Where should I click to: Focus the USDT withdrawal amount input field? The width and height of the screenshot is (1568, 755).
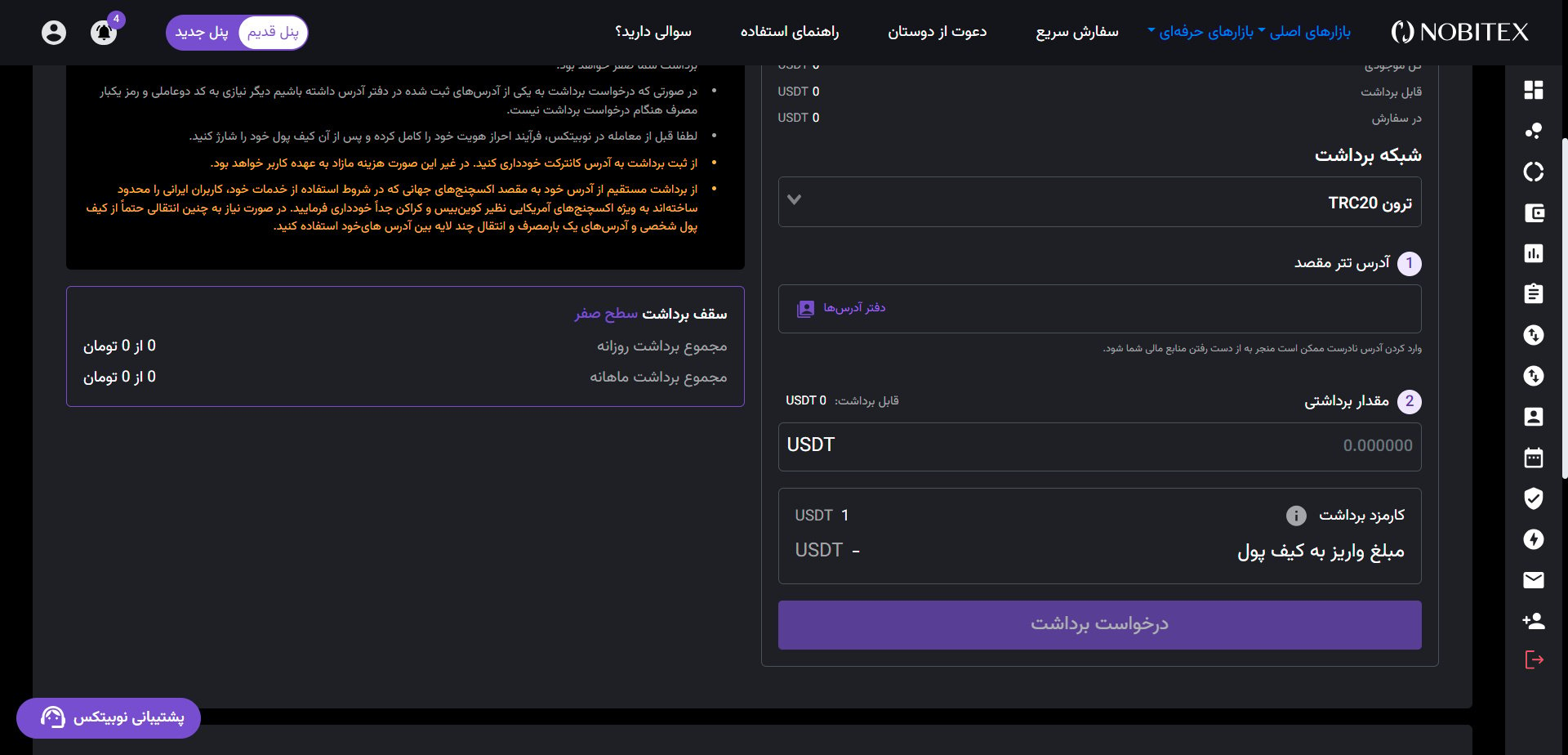(x=1099, y=446)
